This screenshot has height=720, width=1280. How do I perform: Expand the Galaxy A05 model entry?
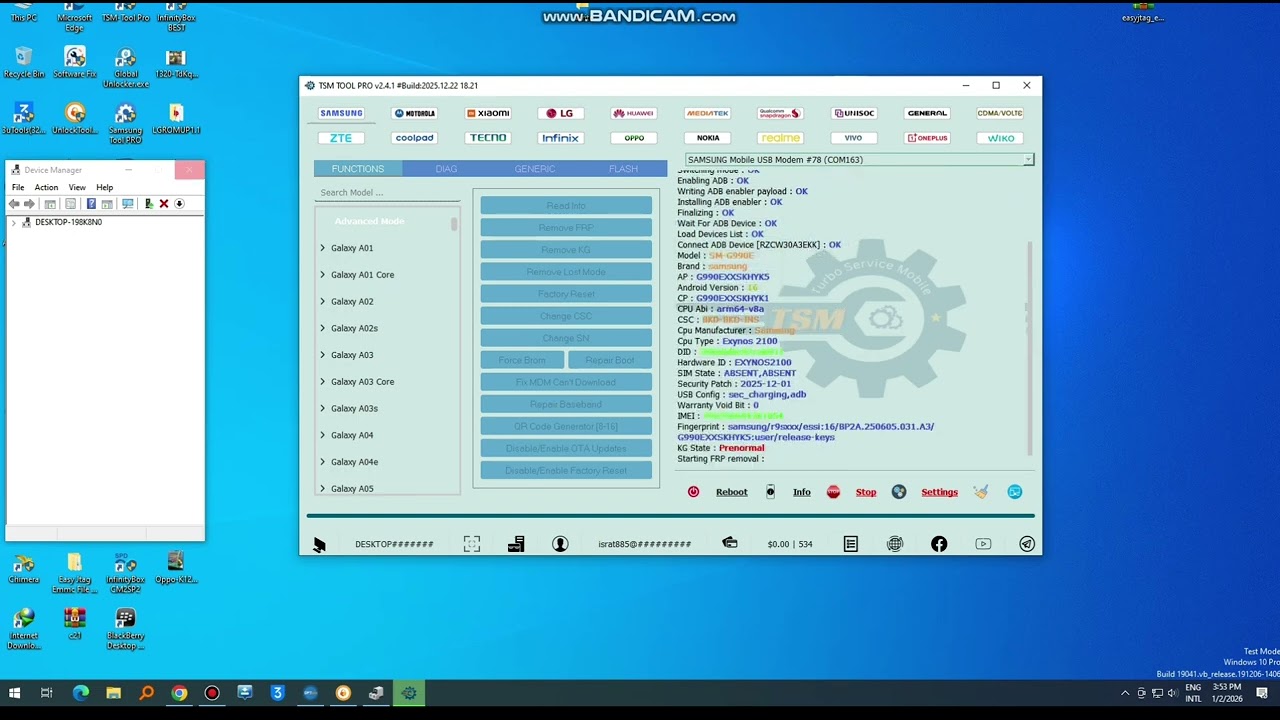coord(323,489)
